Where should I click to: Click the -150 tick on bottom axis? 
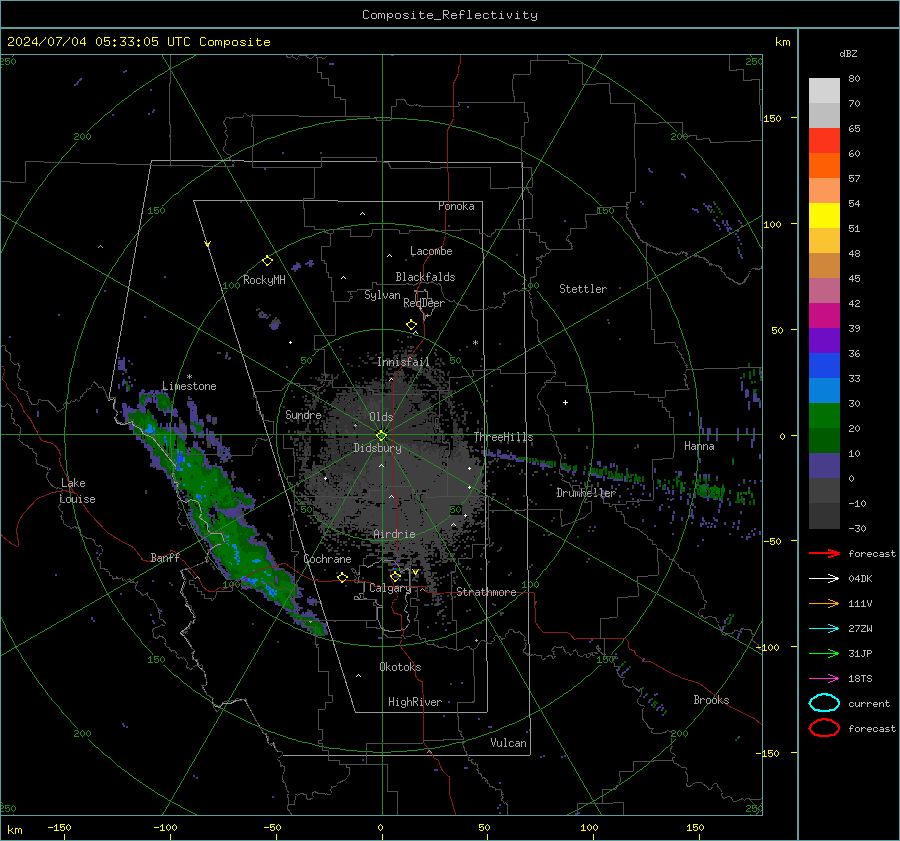click(59, 827)
